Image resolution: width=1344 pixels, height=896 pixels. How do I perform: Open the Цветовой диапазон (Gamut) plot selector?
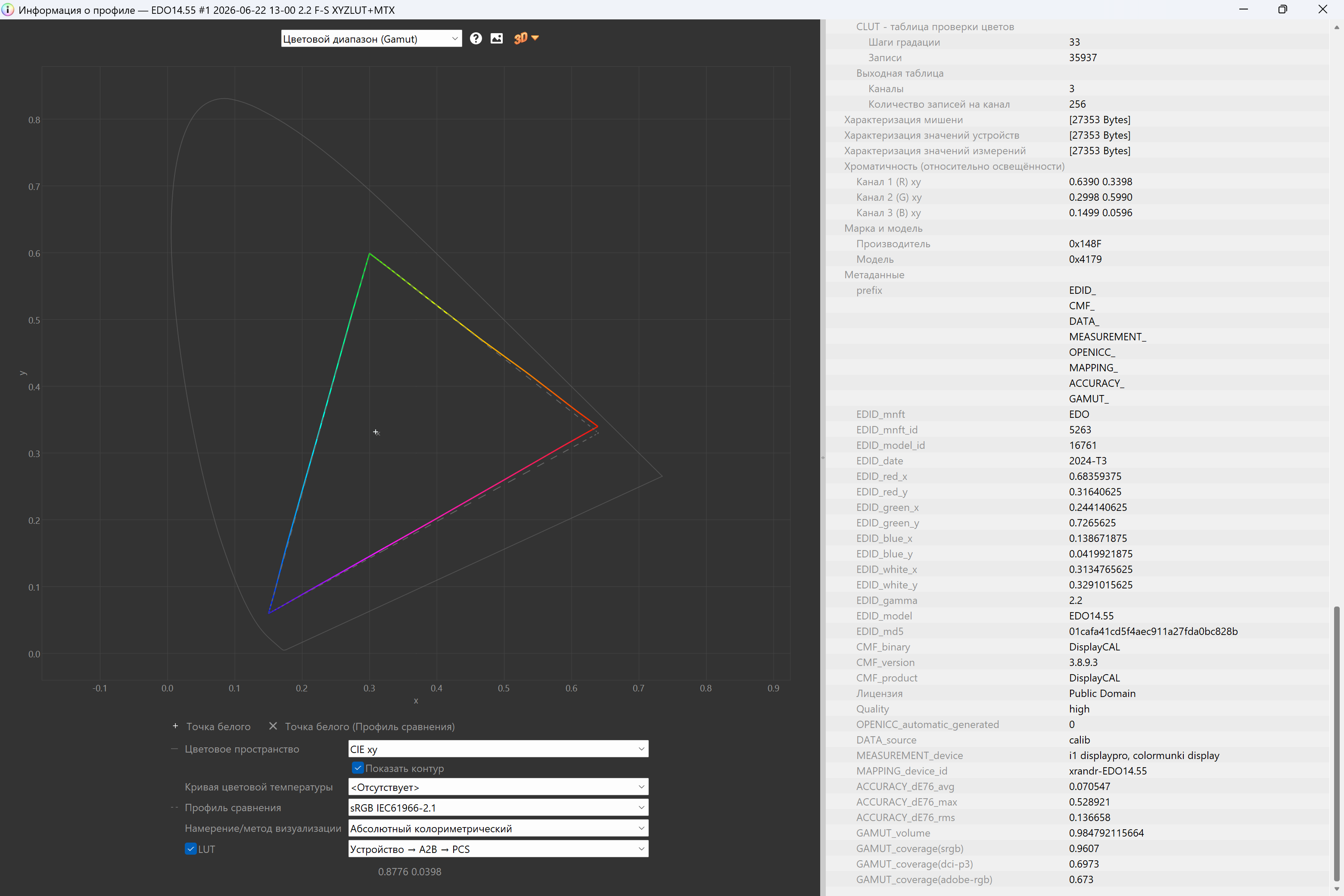point(371,39)
